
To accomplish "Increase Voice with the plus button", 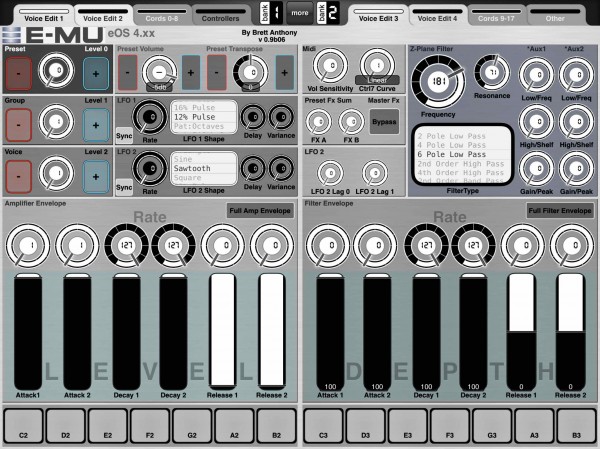I will 96,176.
